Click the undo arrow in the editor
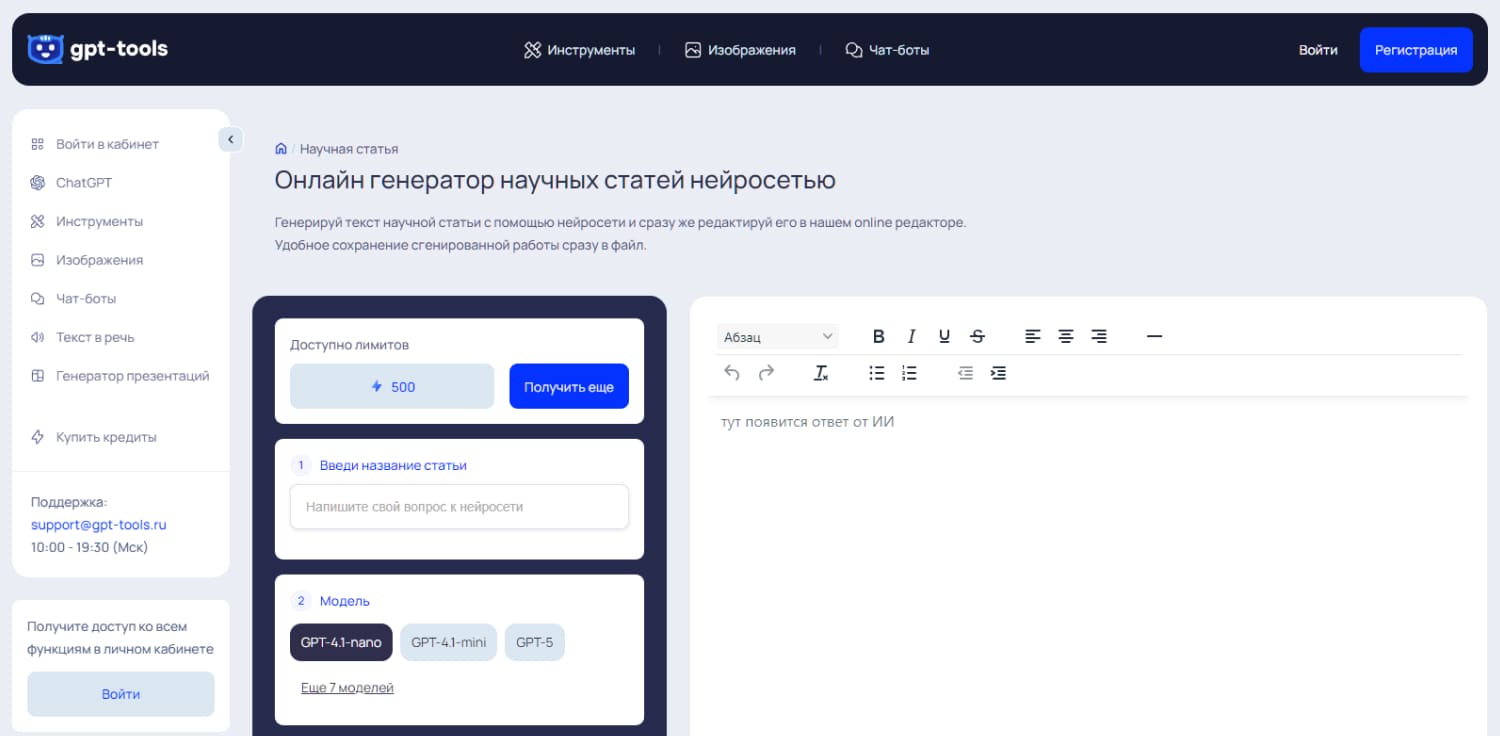Viewport: 1500px width, 736px height. [731, 372]
